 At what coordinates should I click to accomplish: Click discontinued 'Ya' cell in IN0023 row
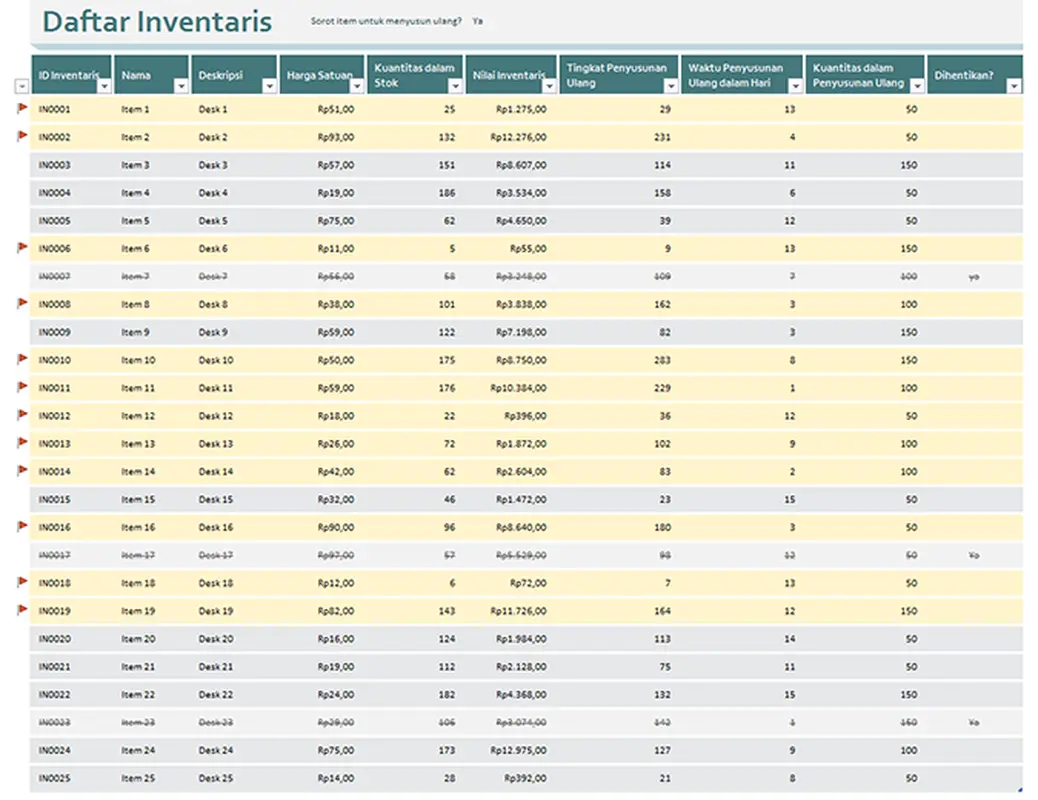coord(973,723)
